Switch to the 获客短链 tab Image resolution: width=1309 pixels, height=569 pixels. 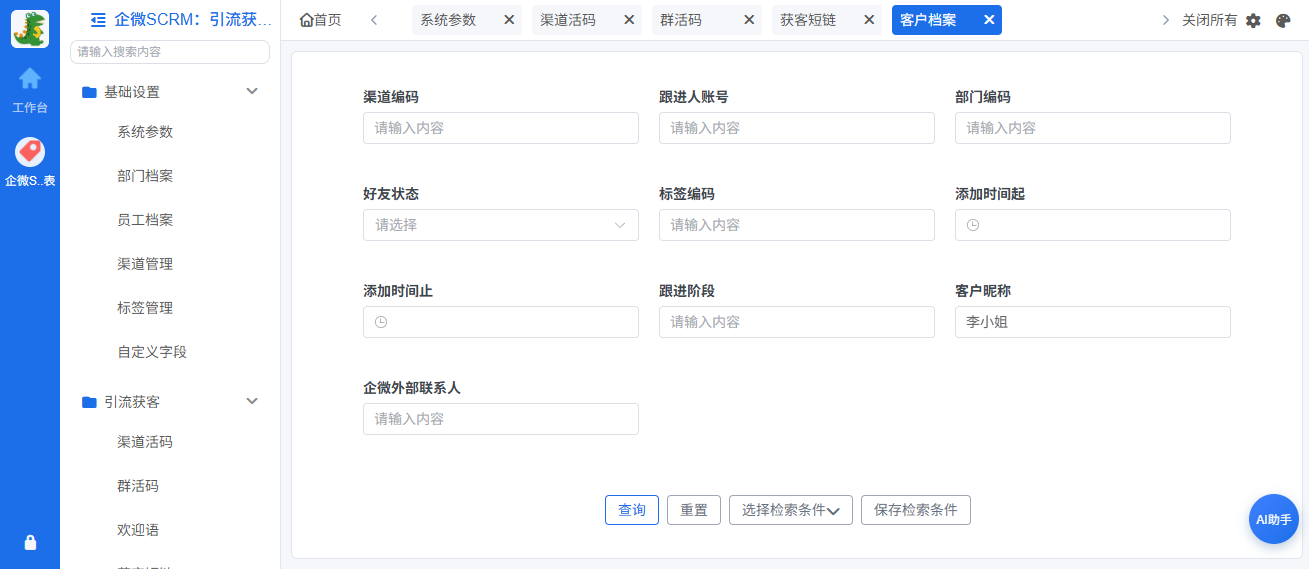click(x=808, y=20)
